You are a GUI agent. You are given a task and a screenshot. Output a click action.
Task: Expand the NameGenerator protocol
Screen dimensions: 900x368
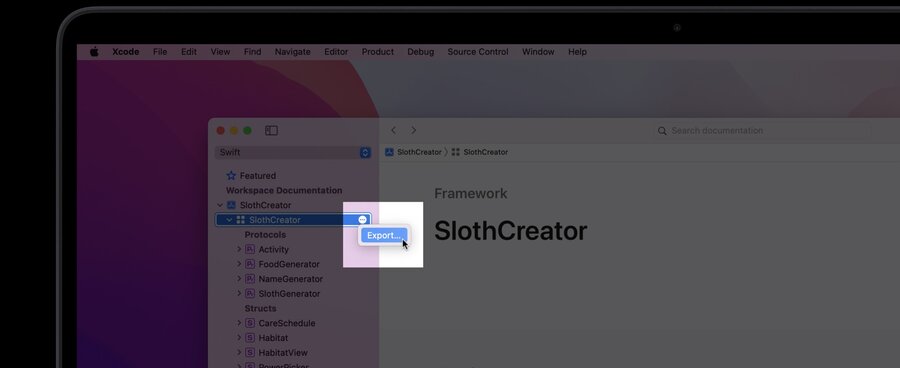(x=239, y=278)
